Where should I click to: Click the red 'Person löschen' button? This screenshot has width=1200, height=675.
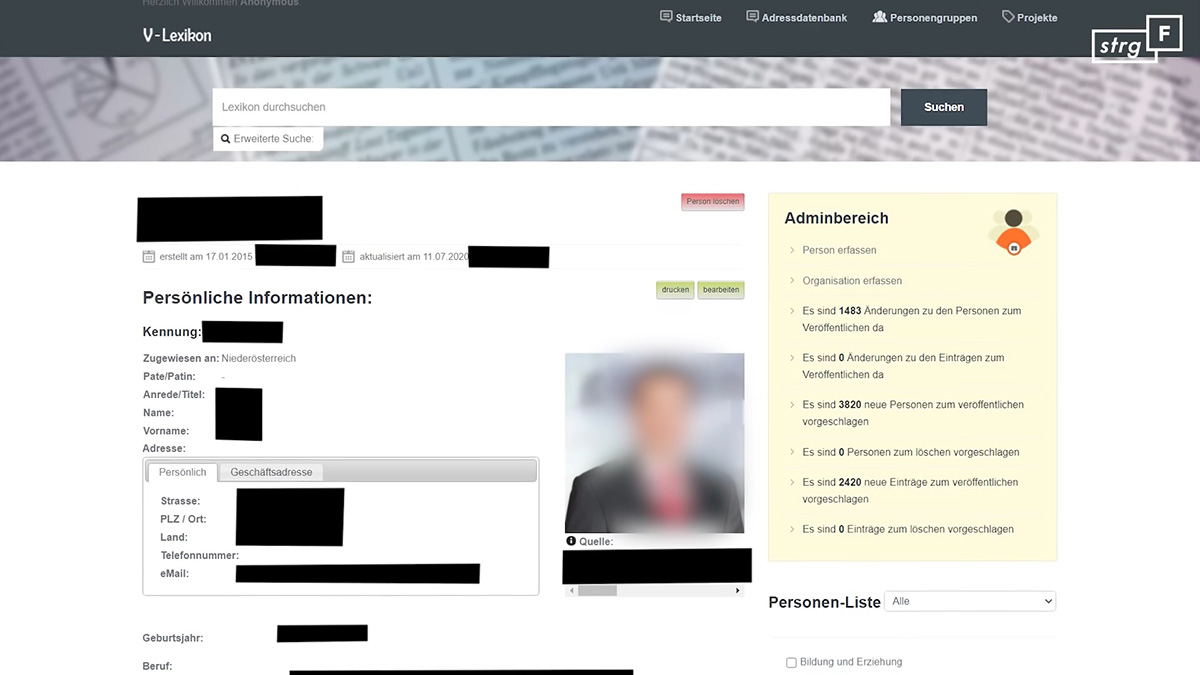coord(713,201)
